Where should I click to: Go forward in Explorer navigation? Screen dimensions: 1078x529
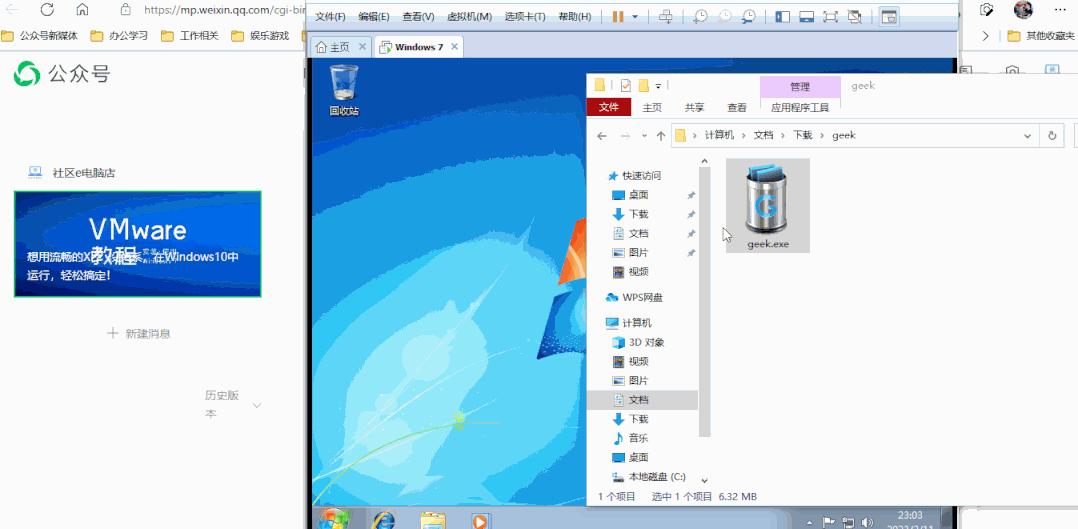624,136
